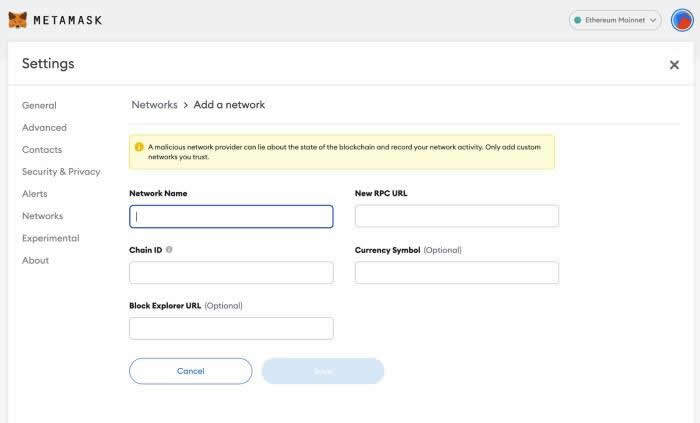This screenshot has height=423, width=700.
Task: Click the warning icon in yellow banner
Action: [x=139, y=147]
